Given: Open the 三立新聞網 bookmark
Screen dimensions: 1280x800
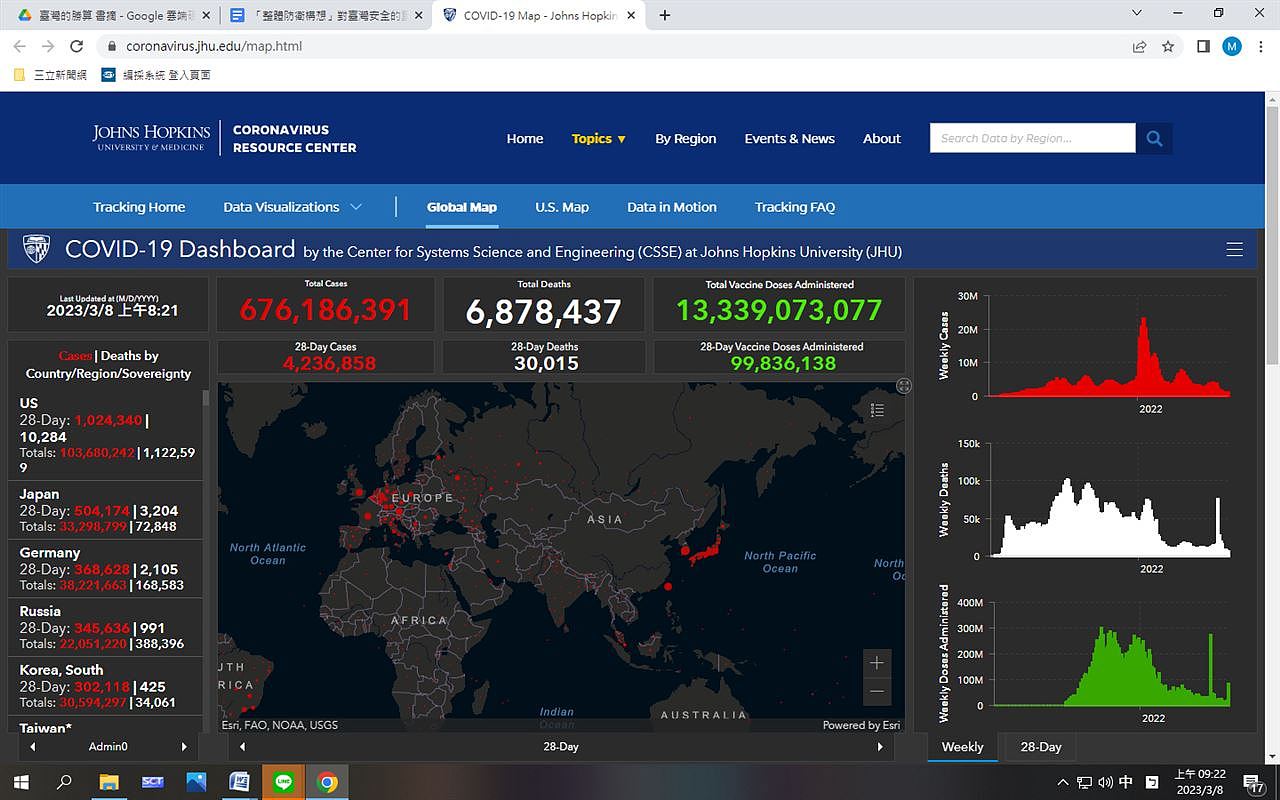Looking at the screenshot, I should [51, 75].
